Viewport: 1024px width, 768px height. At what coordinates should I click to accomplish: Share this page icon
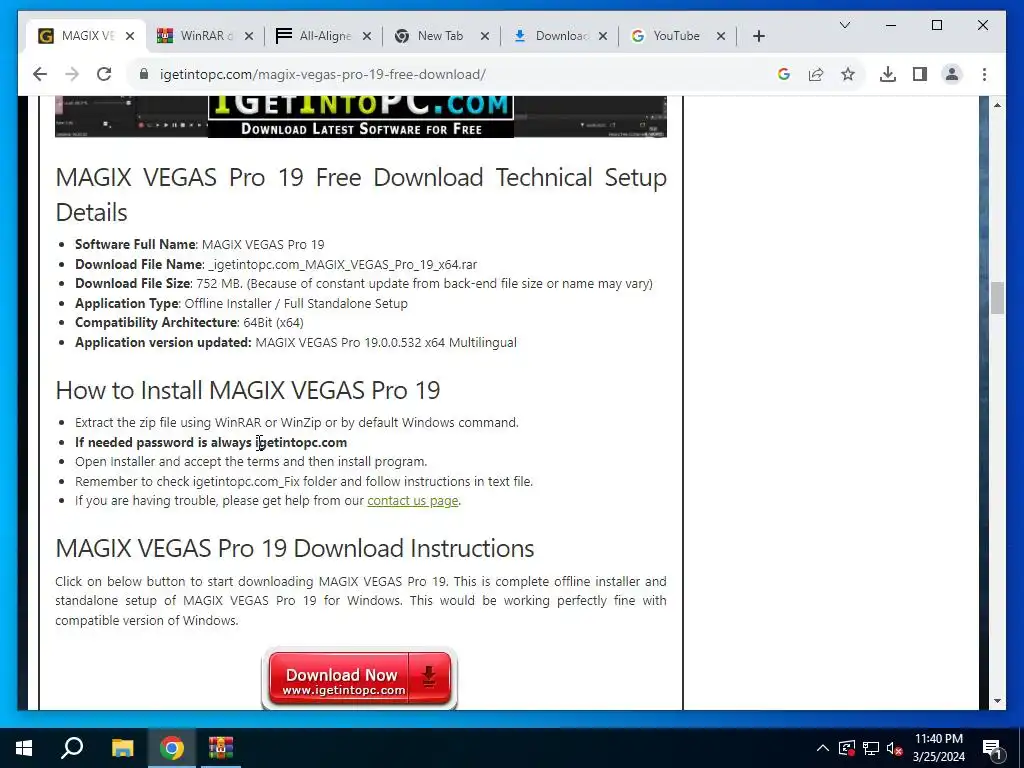pos(816,74)
